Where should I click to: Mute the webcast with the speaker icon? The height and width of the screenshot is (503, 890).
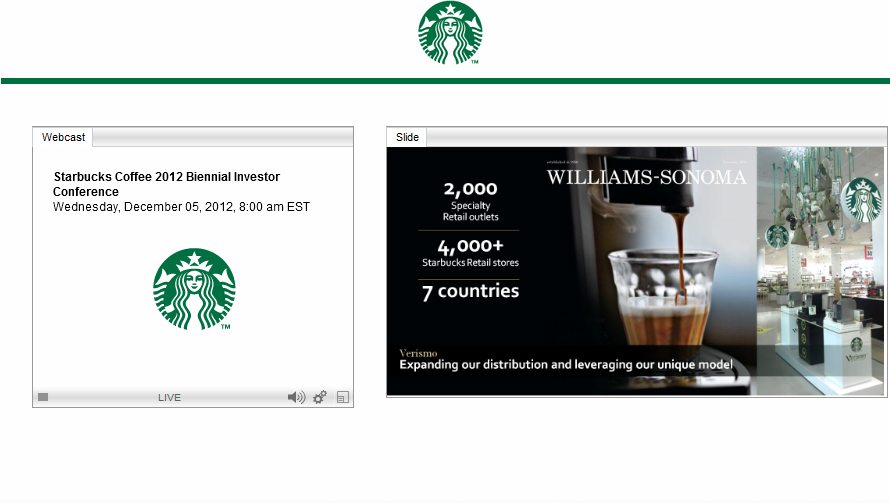point(296,397)
